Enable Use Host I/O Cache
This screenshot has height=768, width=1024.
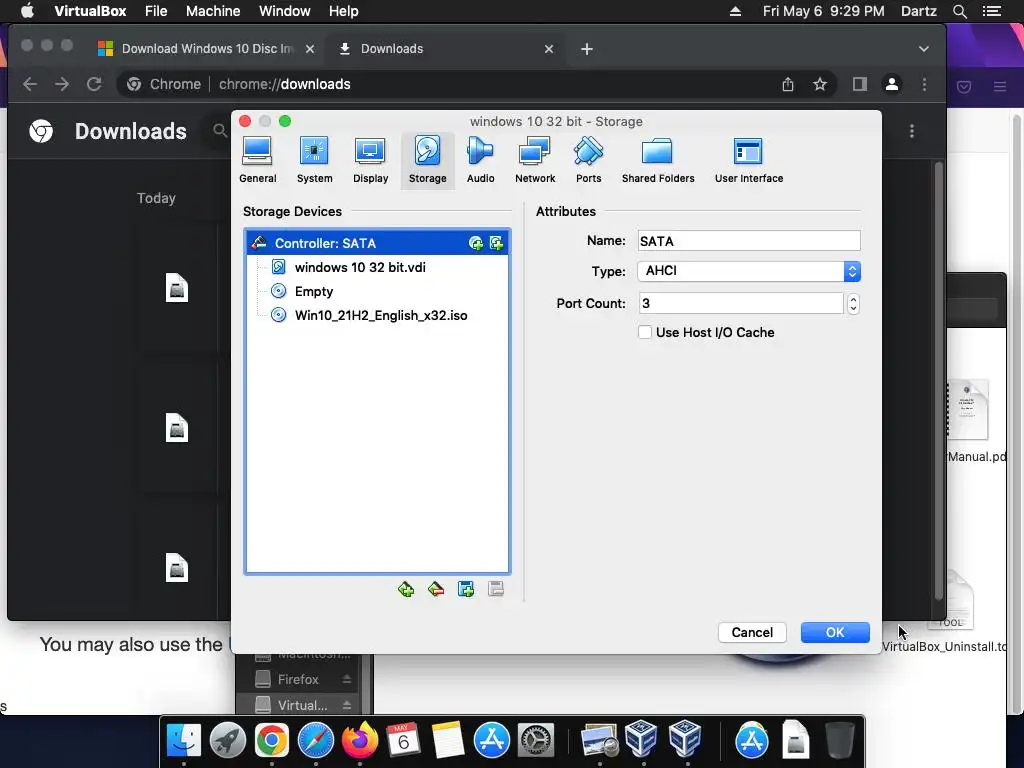click(x=645, y=332)
